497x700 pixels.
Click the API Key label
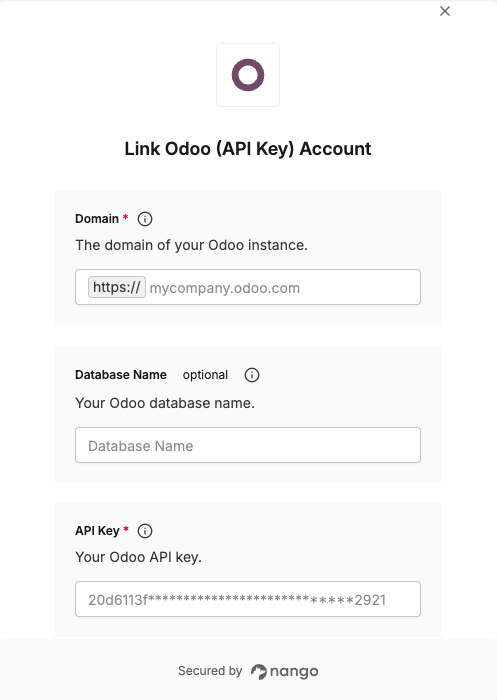[97, 531]
